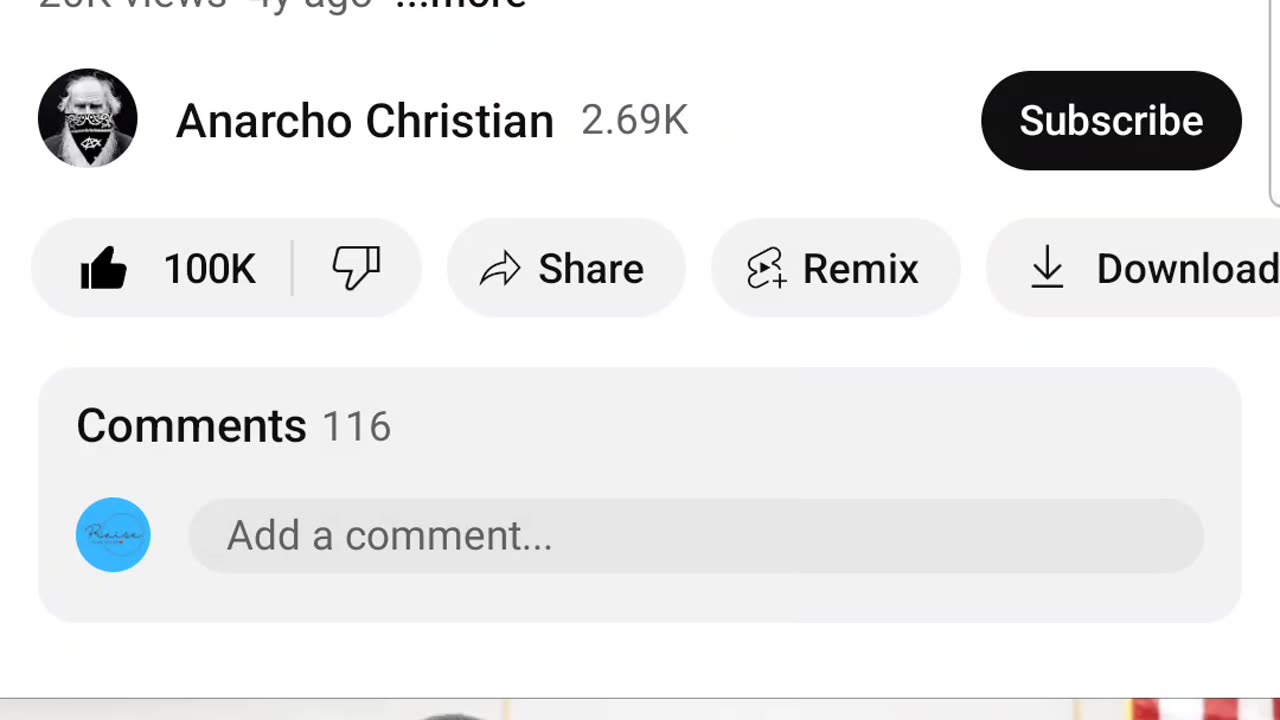The height and width of the screenshot is (720, 1280).
Task: Click the Share arrow icon
Action: pos(500,269)
